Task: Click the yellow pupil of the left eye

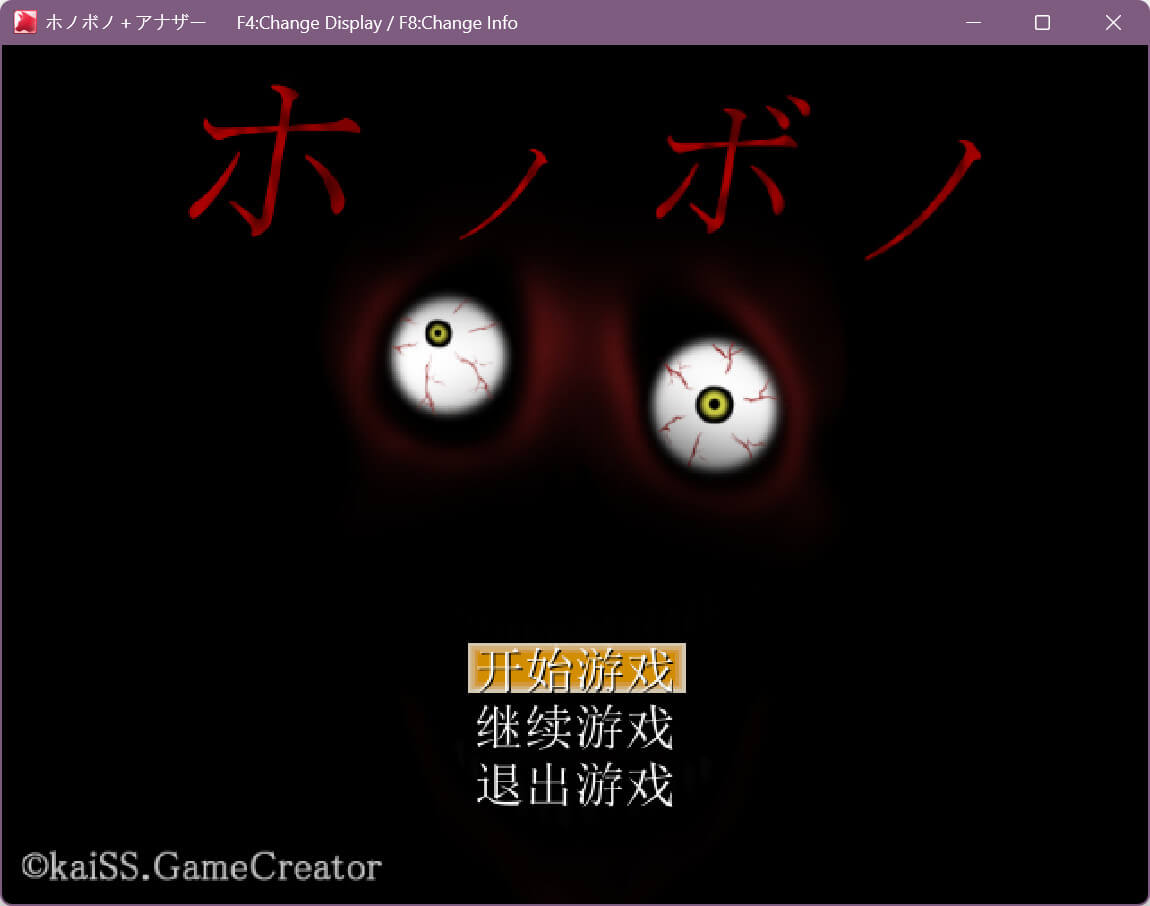Action: [438, 333]
